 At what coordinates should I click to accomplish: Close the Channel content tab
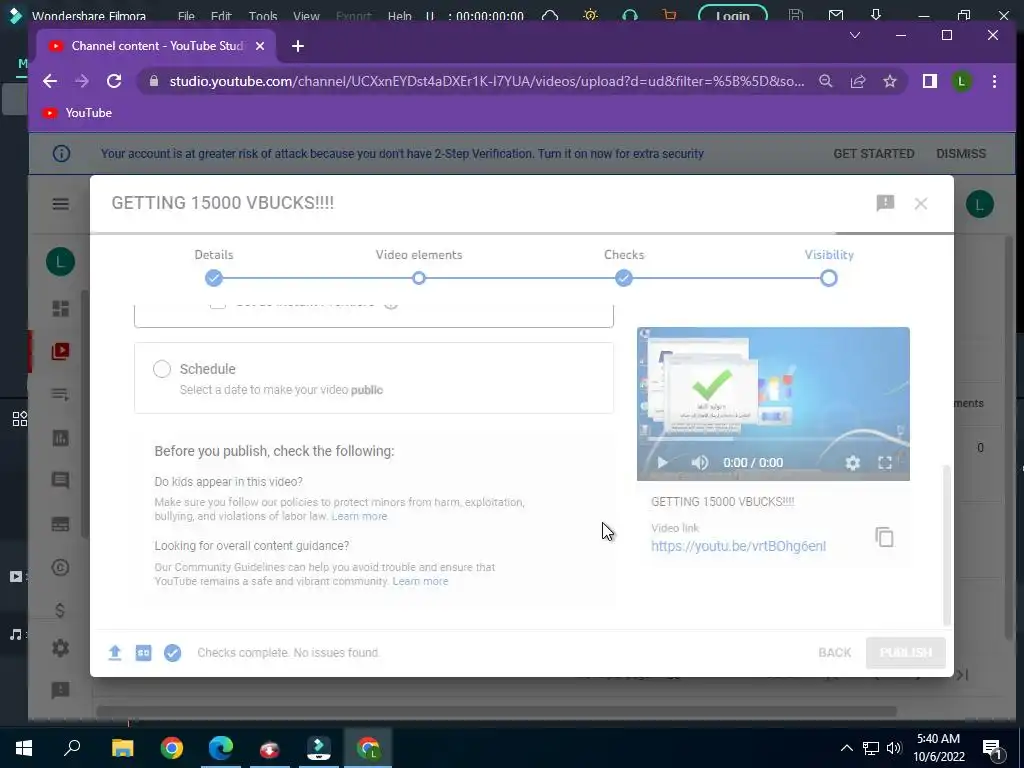260,46
